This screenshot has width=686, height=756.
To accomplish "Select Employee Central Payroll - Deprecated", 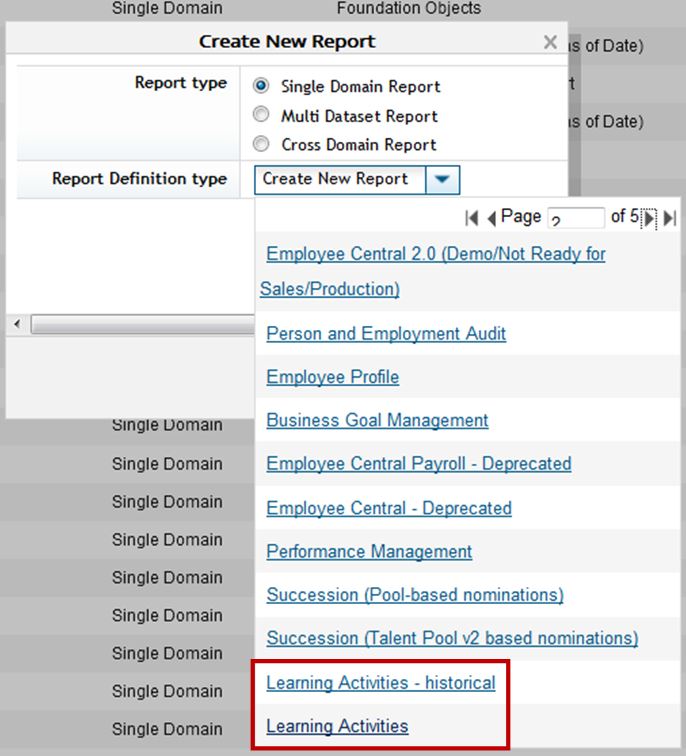I will 419,464.
